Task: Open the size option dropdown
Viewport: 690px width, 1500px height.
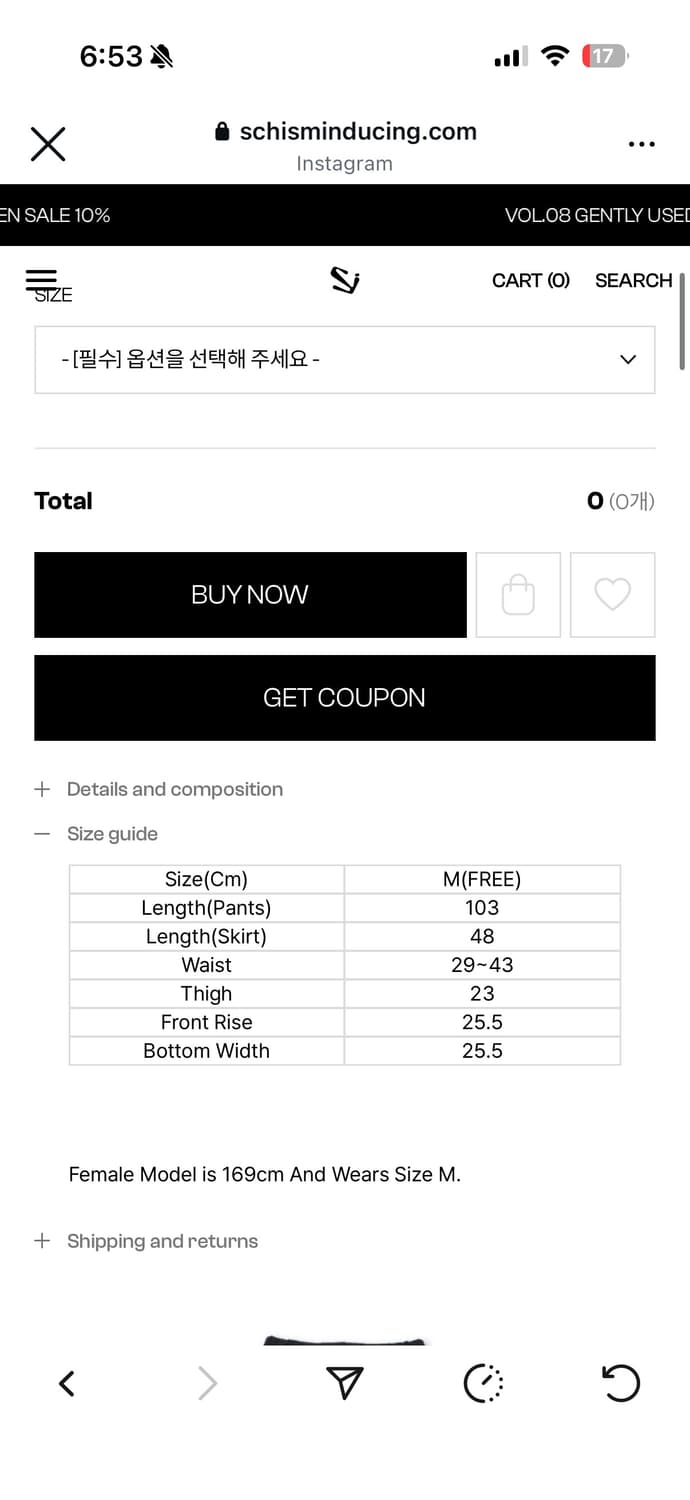Action: (x=345, y=359)
